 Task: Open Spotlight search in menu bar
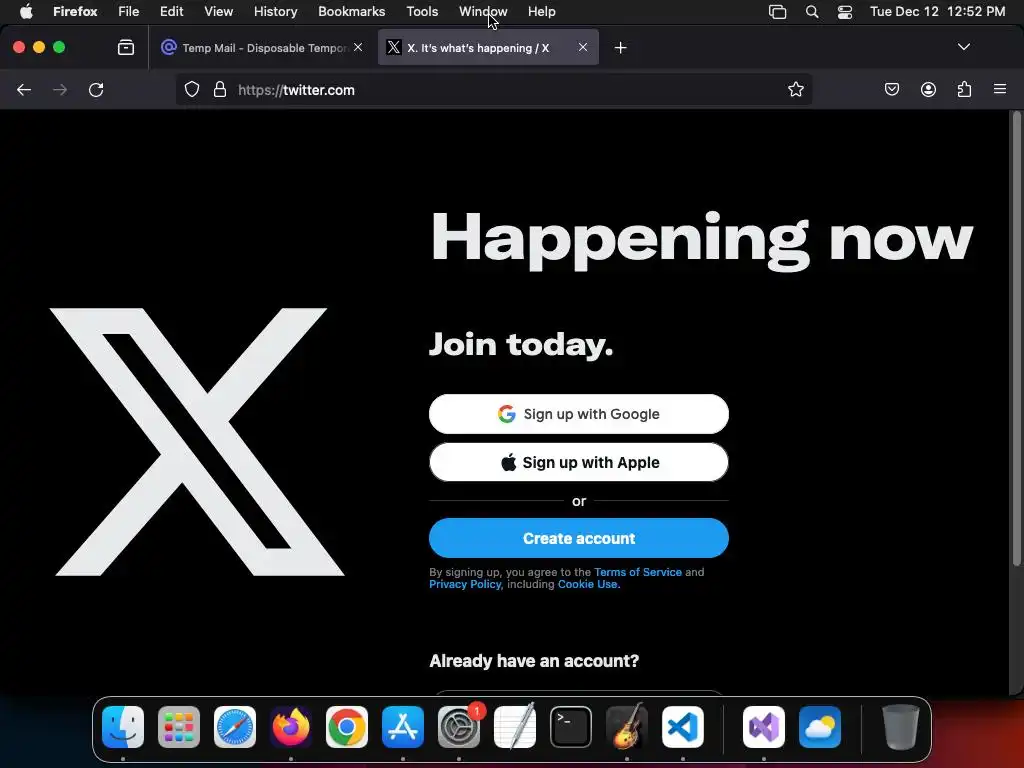tap(812, 12)
